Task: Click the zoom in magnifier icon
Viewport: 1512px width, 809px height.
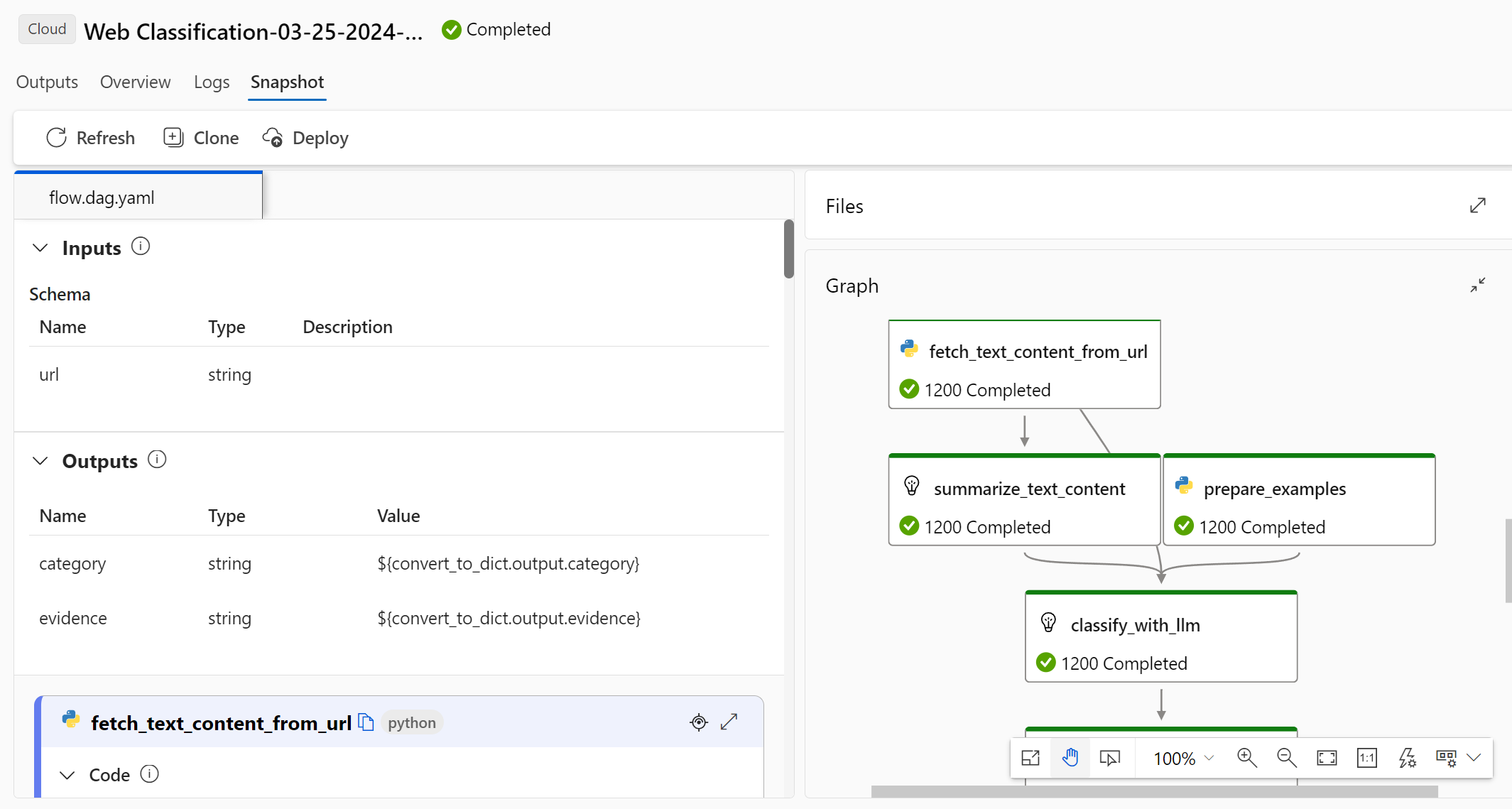Action: [x=1246, y=758]
